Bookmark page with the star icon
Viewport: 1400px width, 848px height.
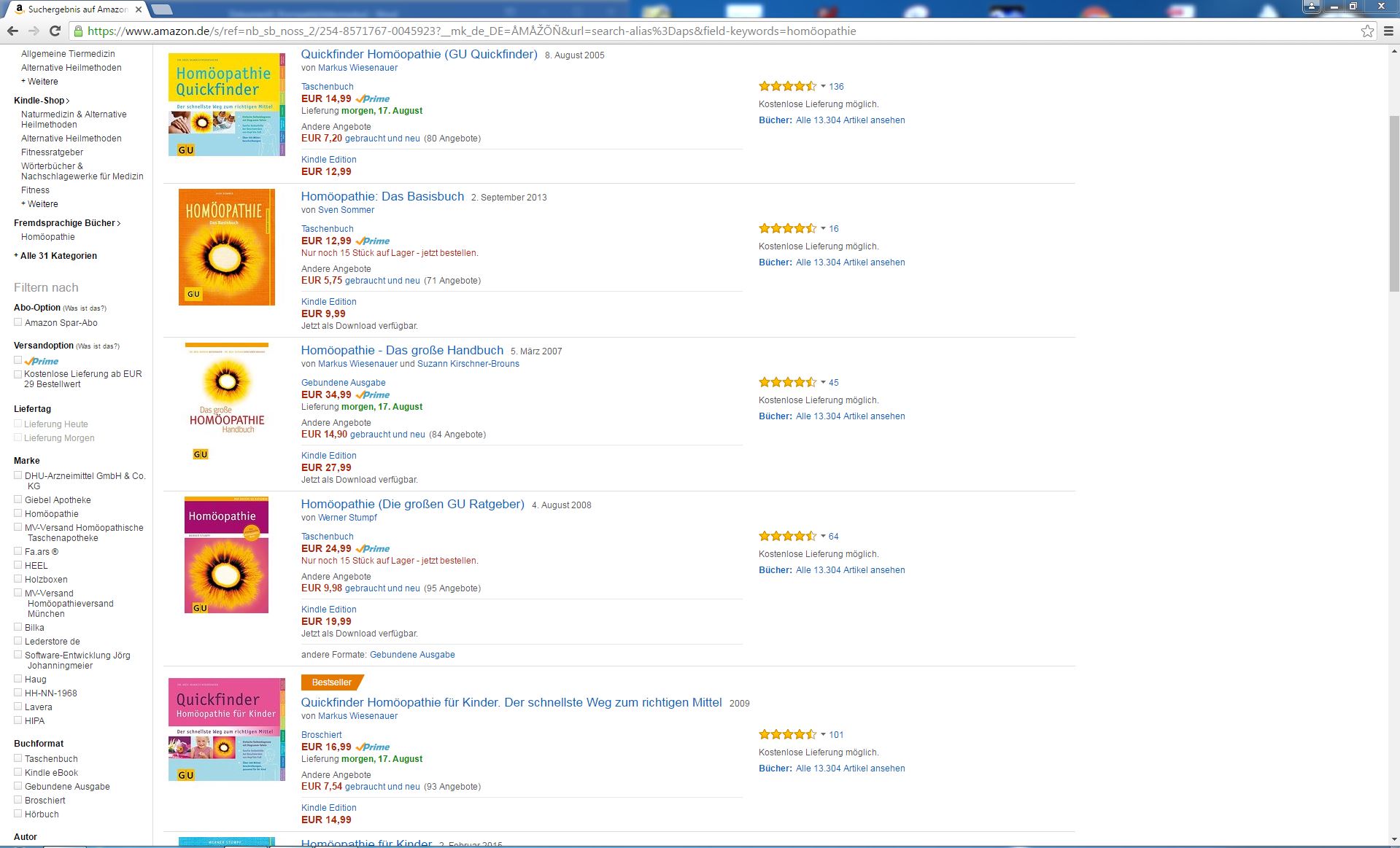[1367, 31]
